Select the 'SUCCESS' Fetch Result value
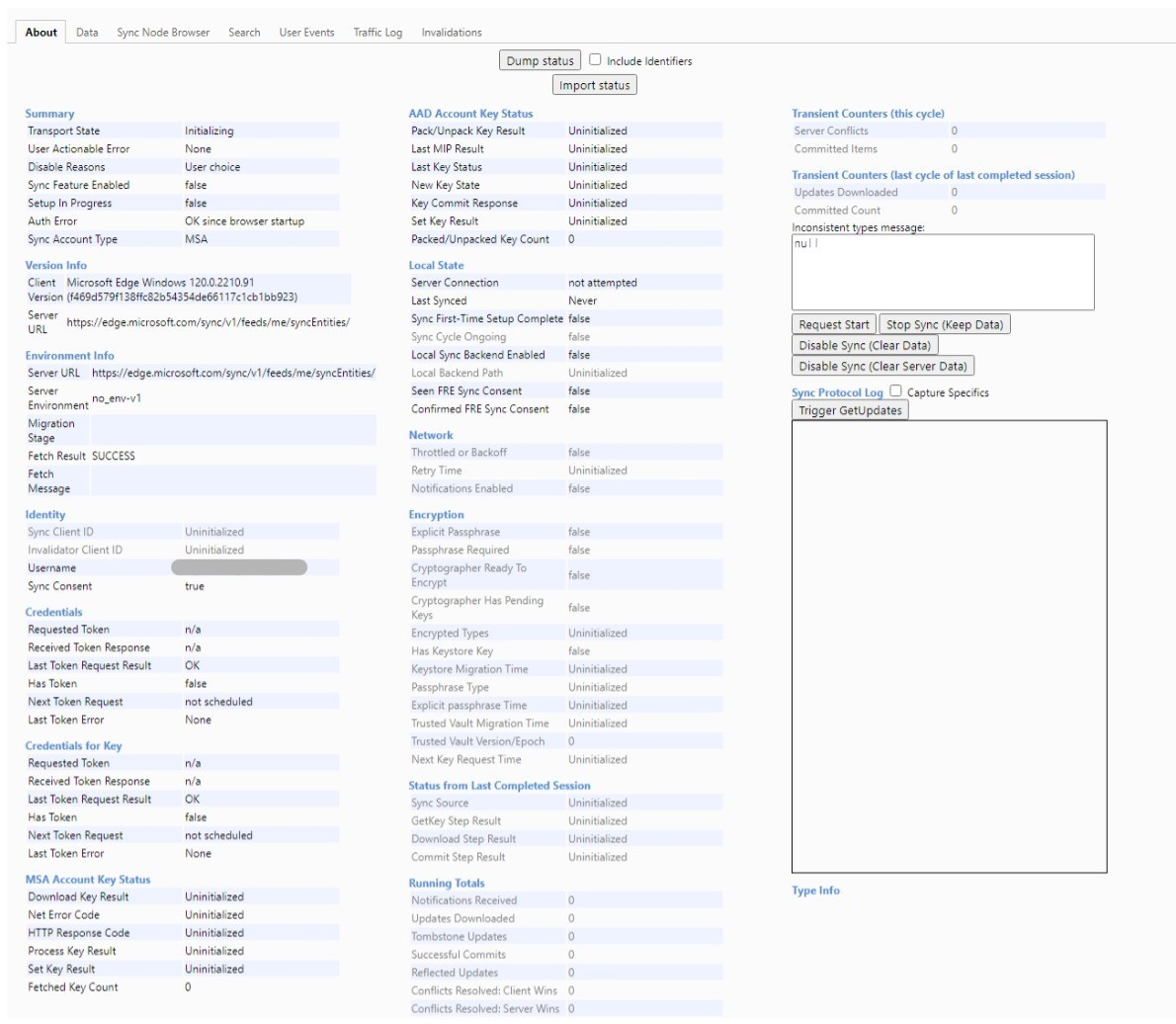1176x1024 pixels. click(x=114, y=456)
